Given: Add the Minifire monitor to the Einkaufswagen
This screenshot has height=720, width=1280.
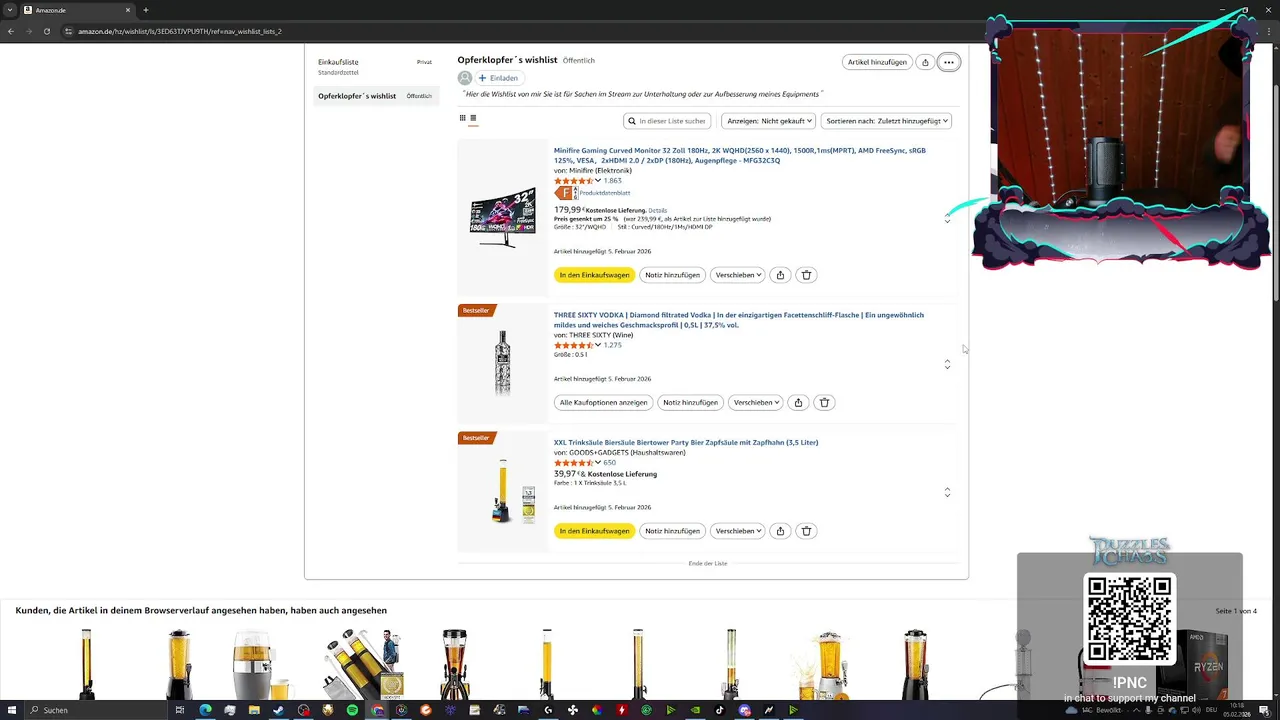Looking at the screenshot, I should pyautogui.click(x=594, y=275).
